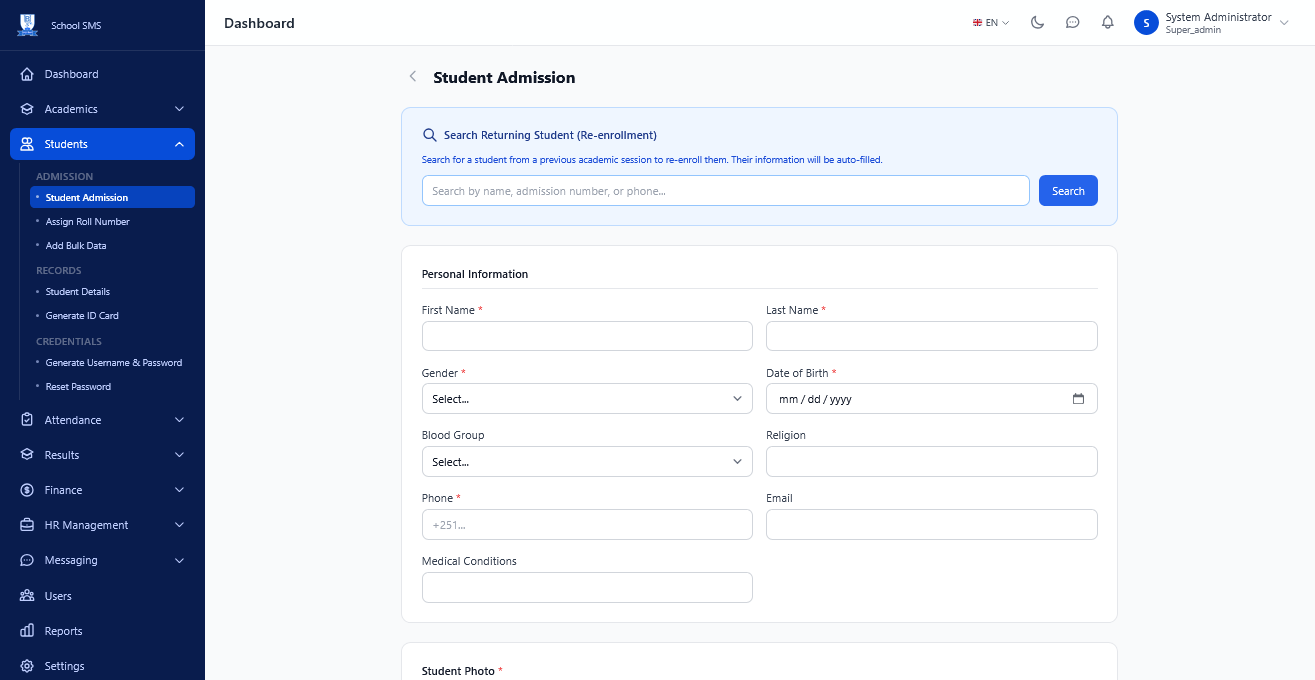Open the Blood Group select dropdown
1315x680 pixels.
coord(587,462)
